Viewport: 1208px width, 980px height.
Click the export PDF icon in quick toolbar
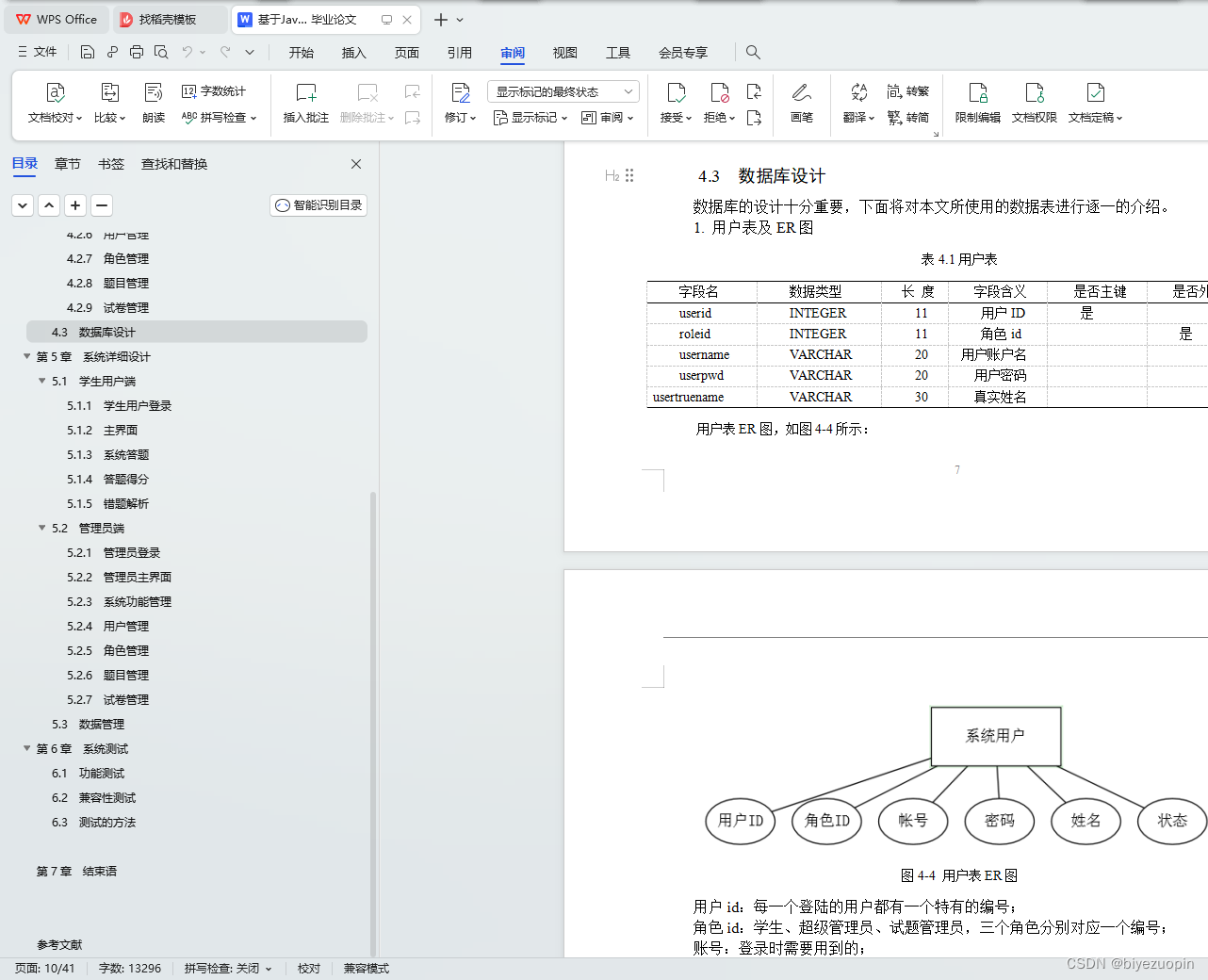[112, 52]
